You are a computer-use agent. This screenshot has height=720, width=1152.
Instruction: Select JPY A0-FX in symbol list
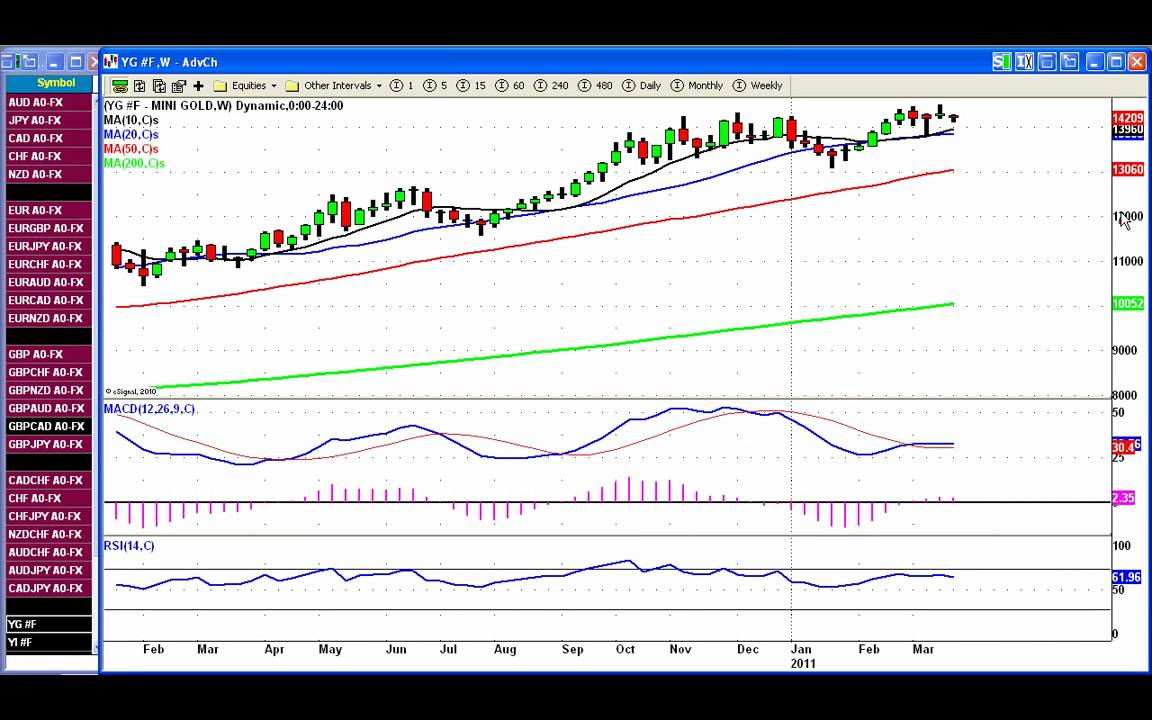coord(49,120)
